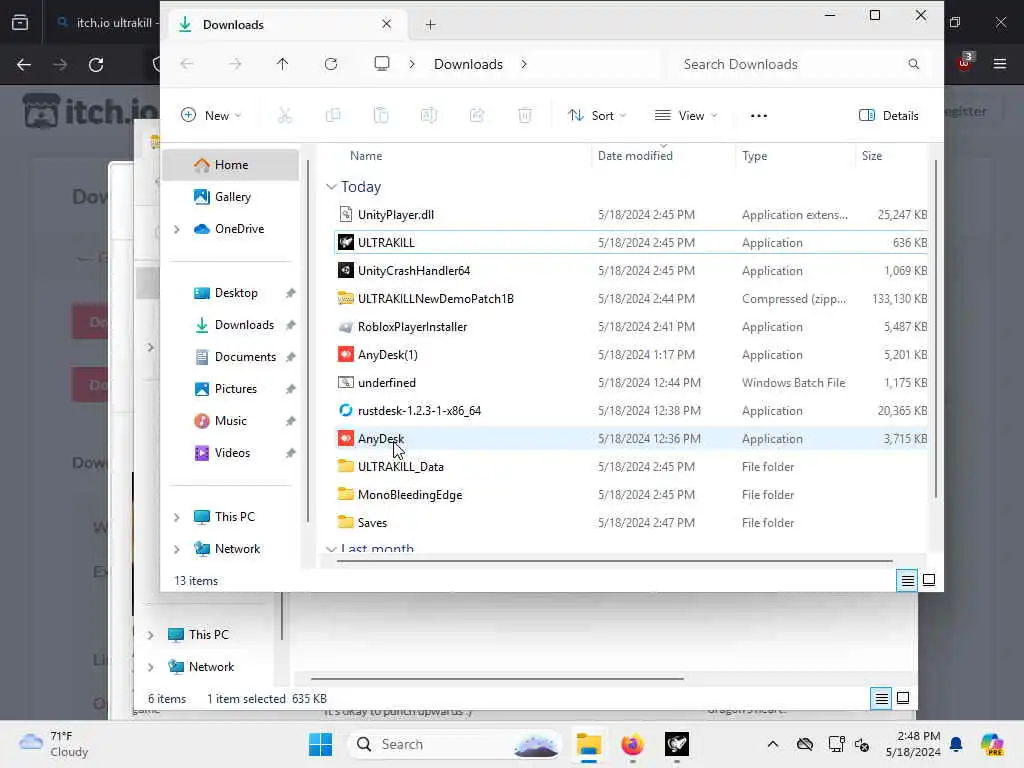The width and height of the screenshot is (1024, 768).
Task: Unpin Documents from Quick access
Action: point(291,357)
